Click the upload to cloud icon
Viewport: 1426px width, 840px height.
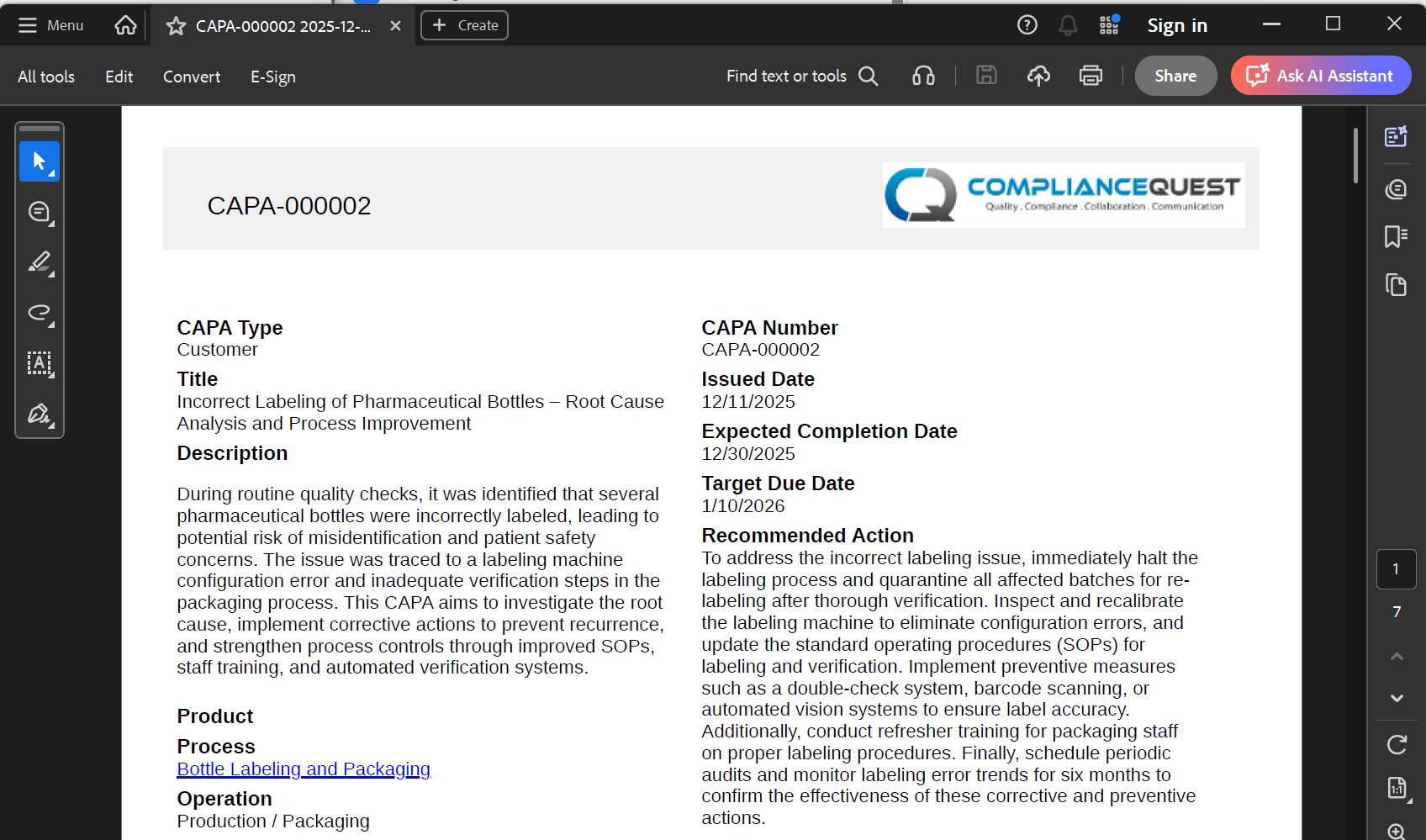pyautogui.click(x=1038, y=76)
